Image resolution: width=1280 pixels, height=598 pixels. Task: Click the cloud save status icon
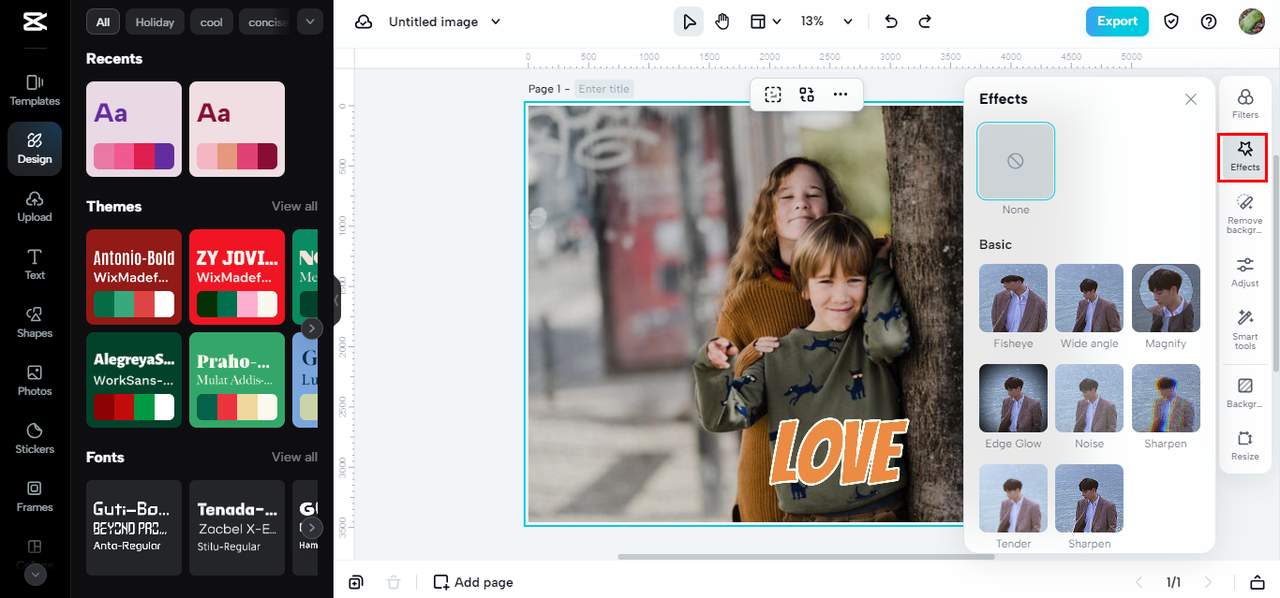click(364, 22)
